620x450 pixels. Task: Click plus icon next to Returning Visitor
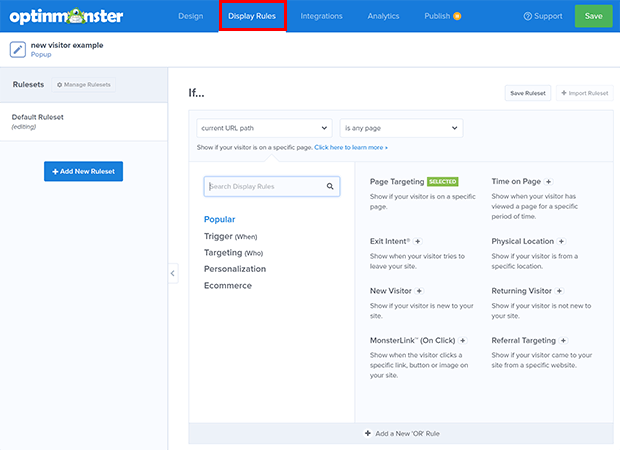tap(562, 291)
